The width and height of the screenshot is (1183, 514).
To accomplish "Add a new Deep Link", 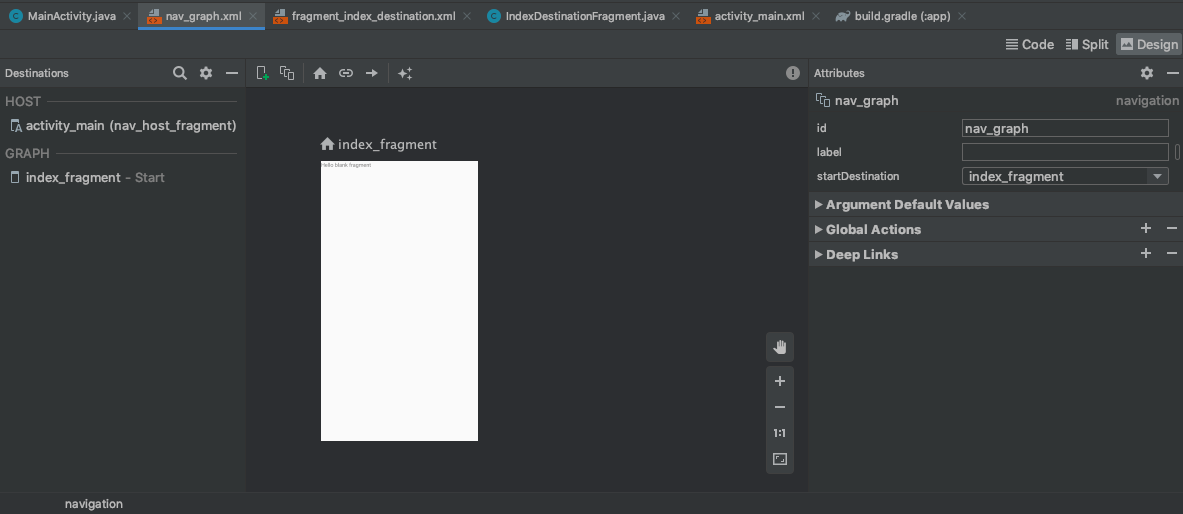I will coord(1145,254).
